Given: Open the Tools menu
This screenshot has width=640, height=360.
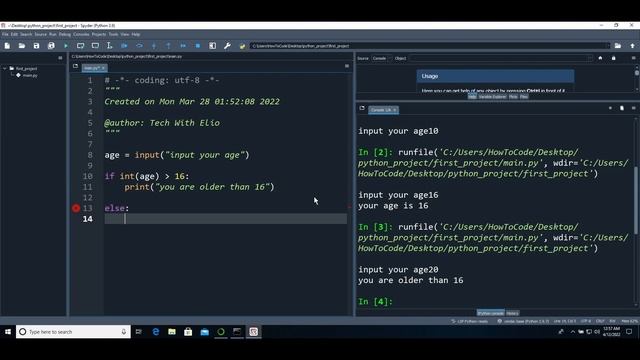Looking at the screenshot, I should [113, 34].
